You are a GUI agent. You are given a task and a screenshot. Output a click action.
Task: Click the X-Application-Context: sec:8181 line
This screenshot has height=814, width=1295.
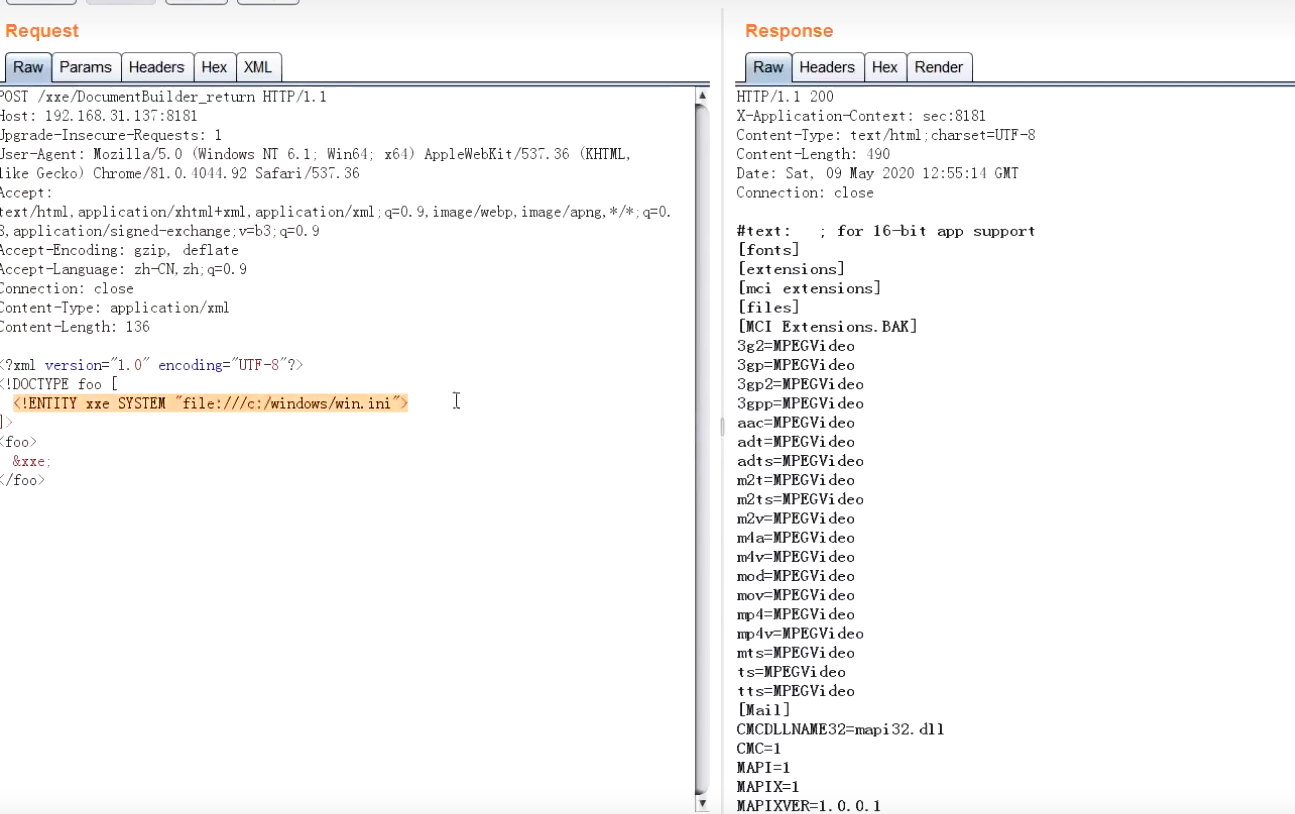click(x=861, y=116)
